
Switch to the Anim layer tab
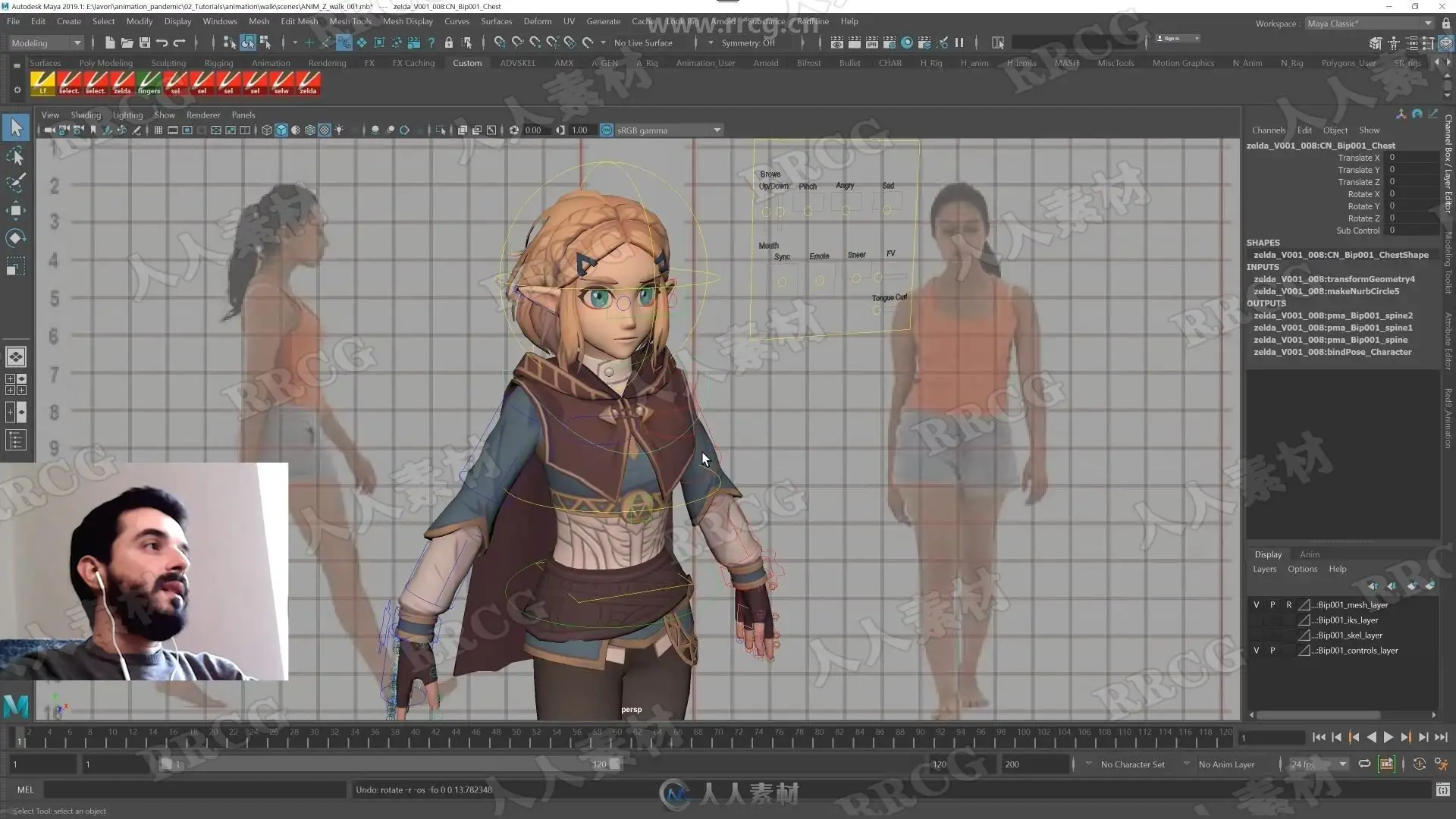coord(1309,554)
